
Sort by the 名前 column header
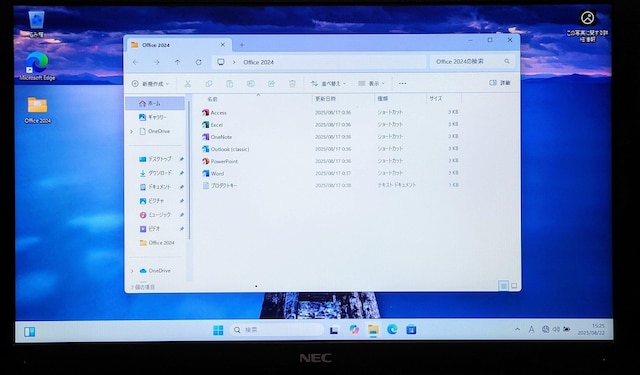pyautogui.click(x=213, y=99)
